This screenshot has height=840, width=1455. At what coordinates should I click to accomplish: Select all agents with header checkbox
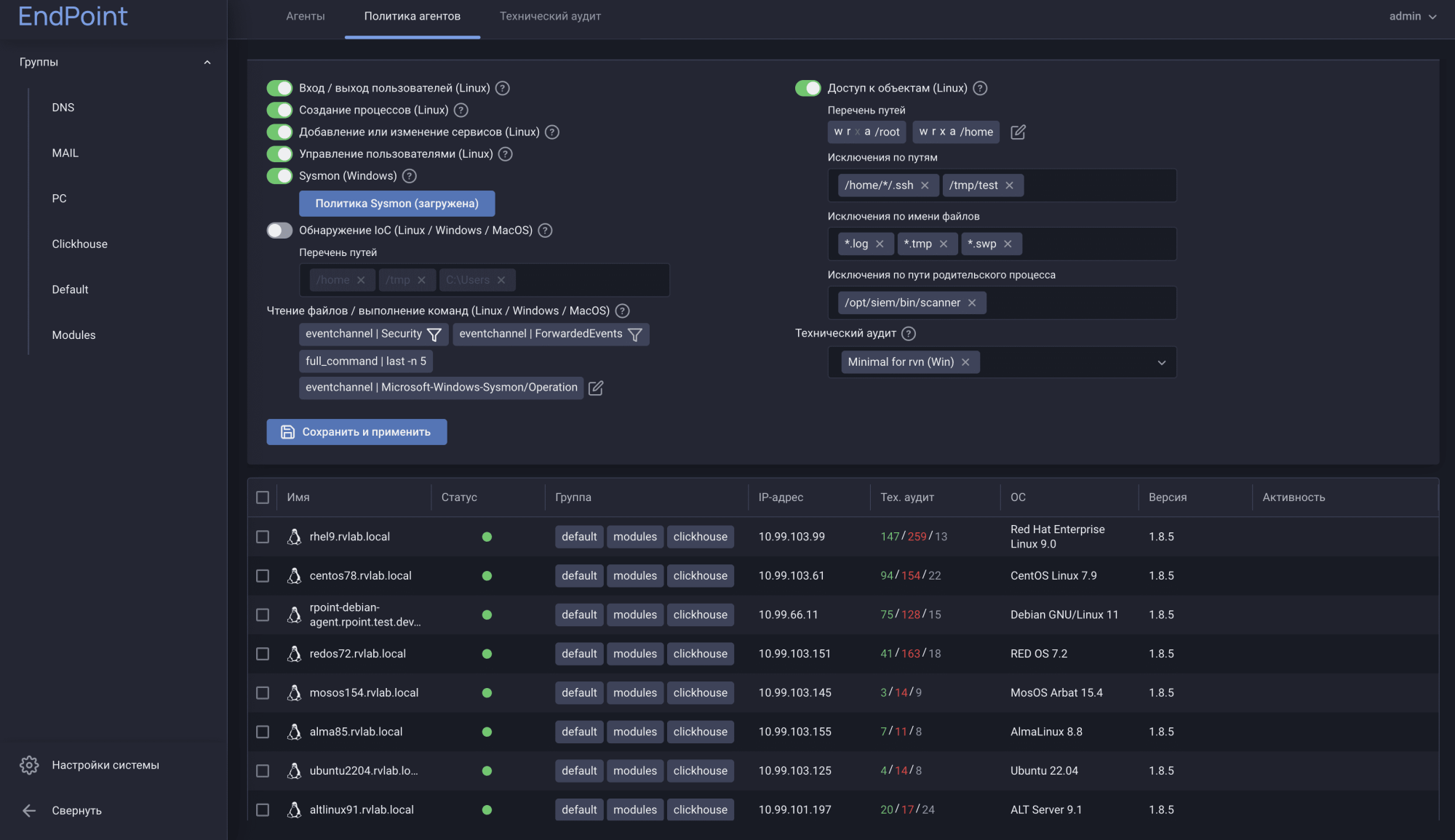pyautogui.click(x=263, y=497)
